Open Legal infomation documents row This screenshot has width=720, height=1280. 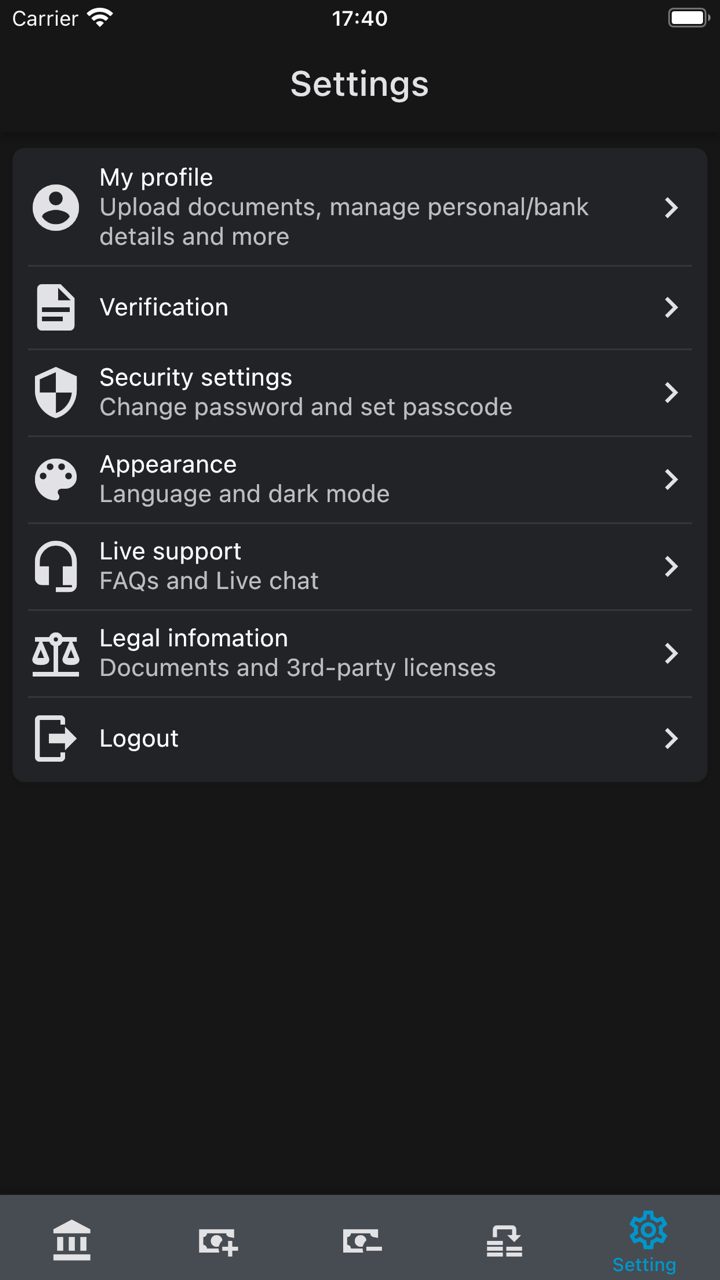[300, 653]
